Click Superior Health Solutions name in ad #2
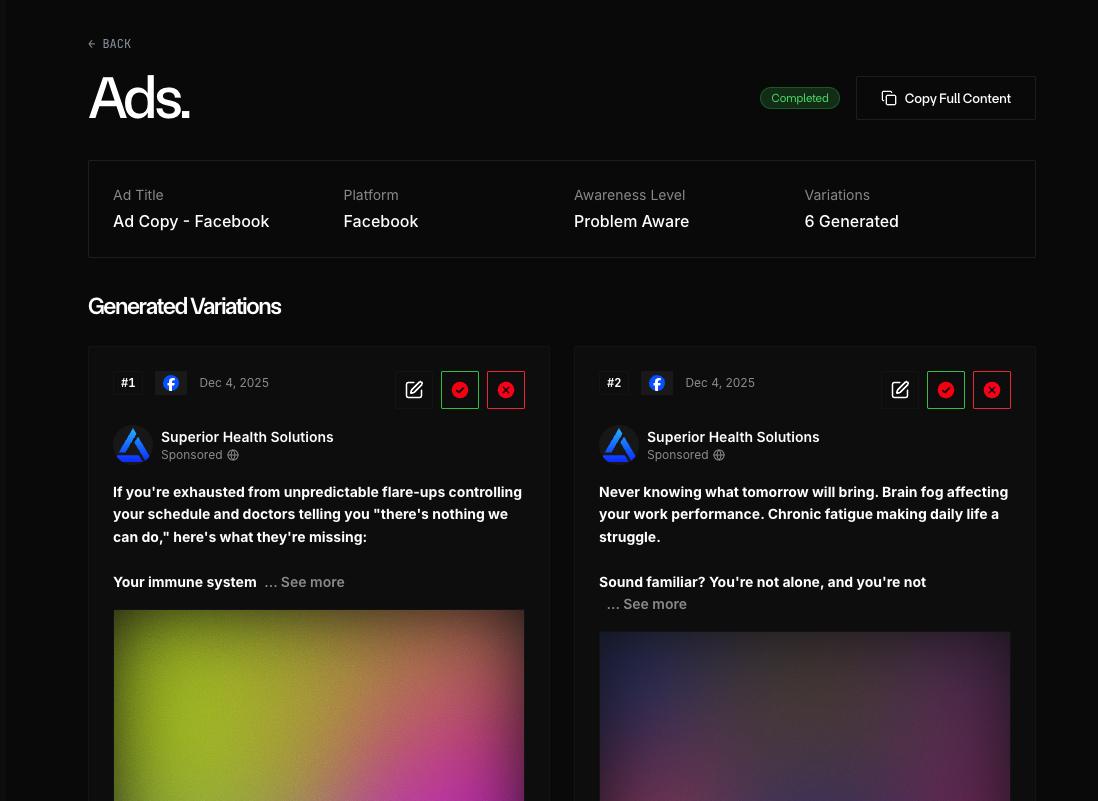 click(x=733, y=437)
